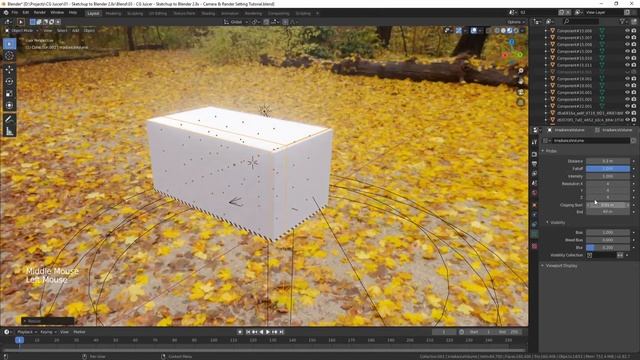The width and height of the screenshot is (640, 360).
Task: Disable rendering for Component#15.006 camera icon
Action: [634, 31]
